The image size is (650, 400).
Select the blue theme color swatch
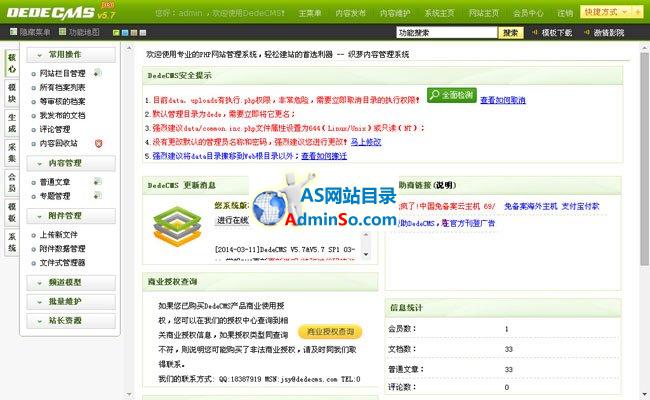[x=125, y=32]
